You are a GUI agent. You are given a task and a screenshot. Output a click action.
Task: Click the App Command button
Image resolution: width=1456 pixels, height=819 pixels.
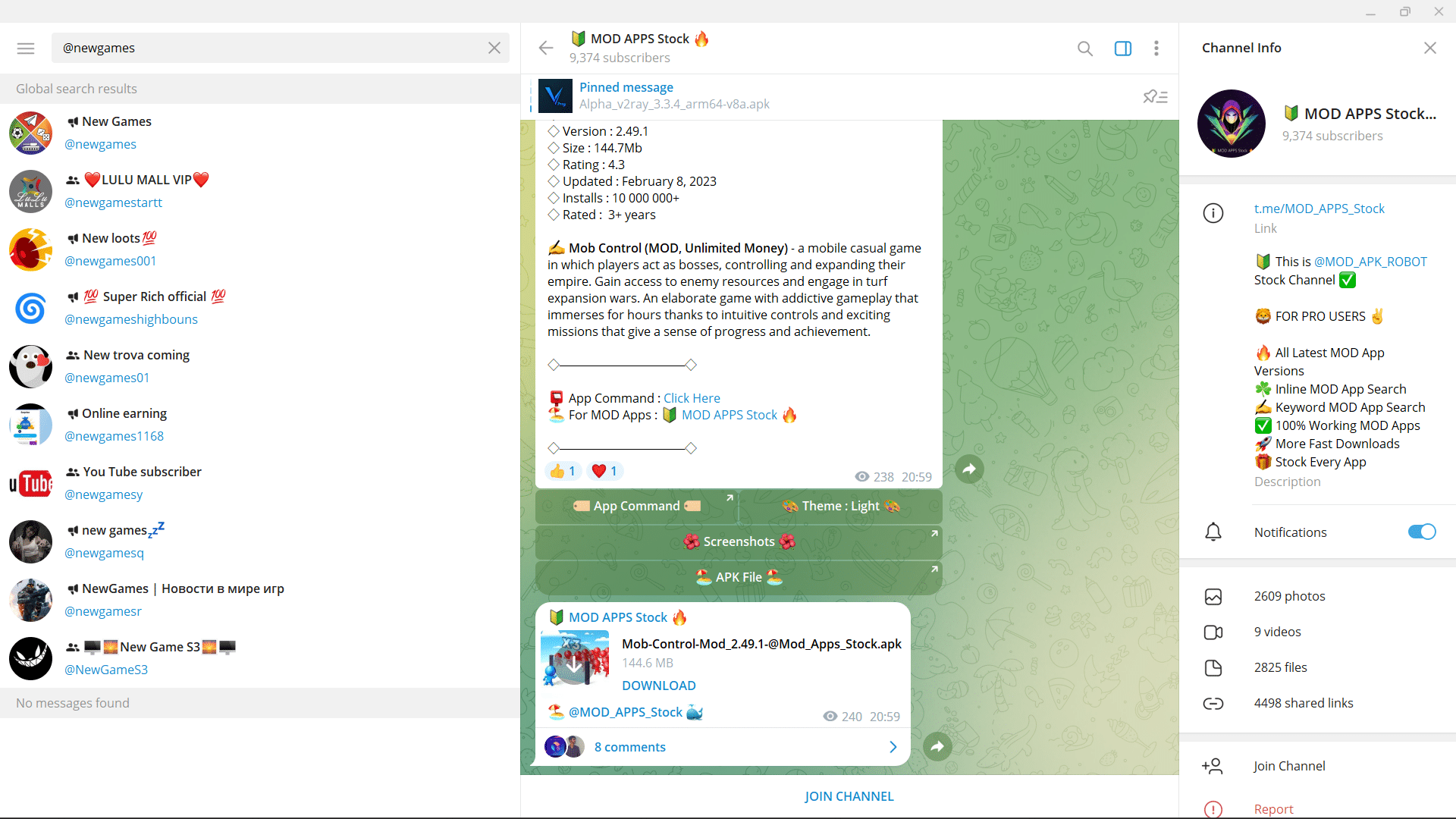point(637,506)
